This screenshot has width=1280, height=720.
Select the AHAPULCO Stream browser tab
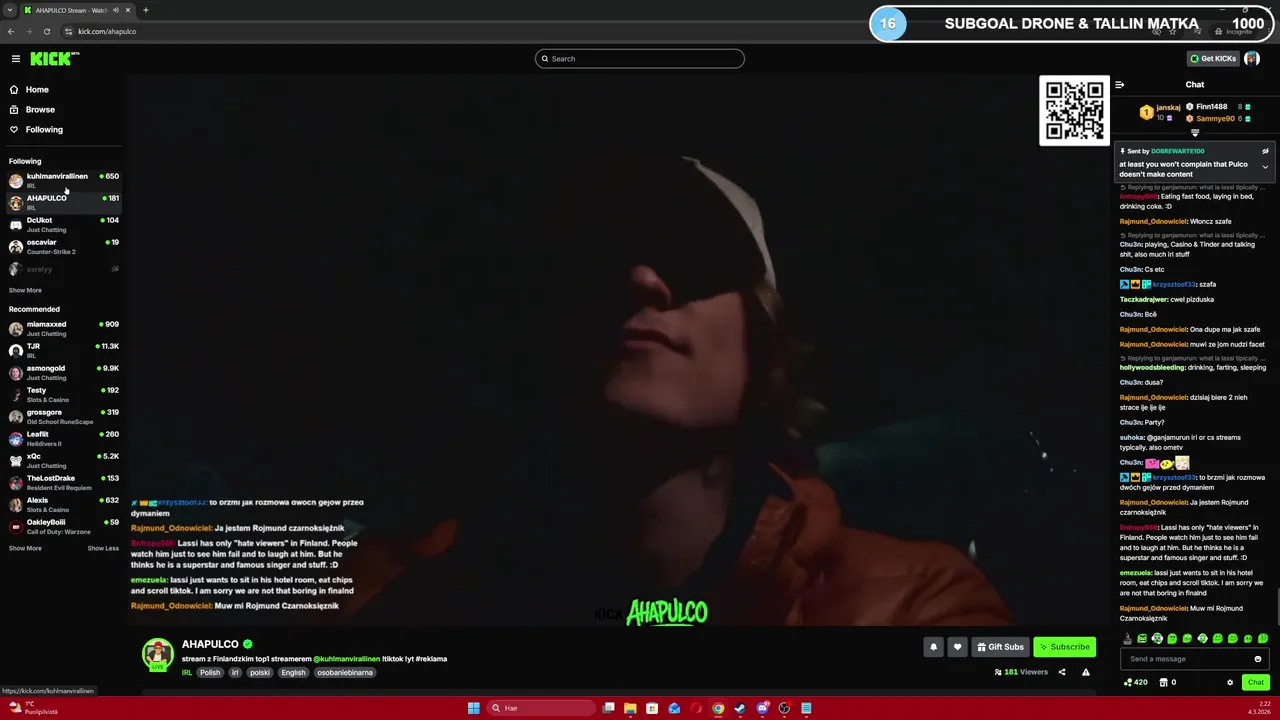pyautogui.click(x=78, y=10)
